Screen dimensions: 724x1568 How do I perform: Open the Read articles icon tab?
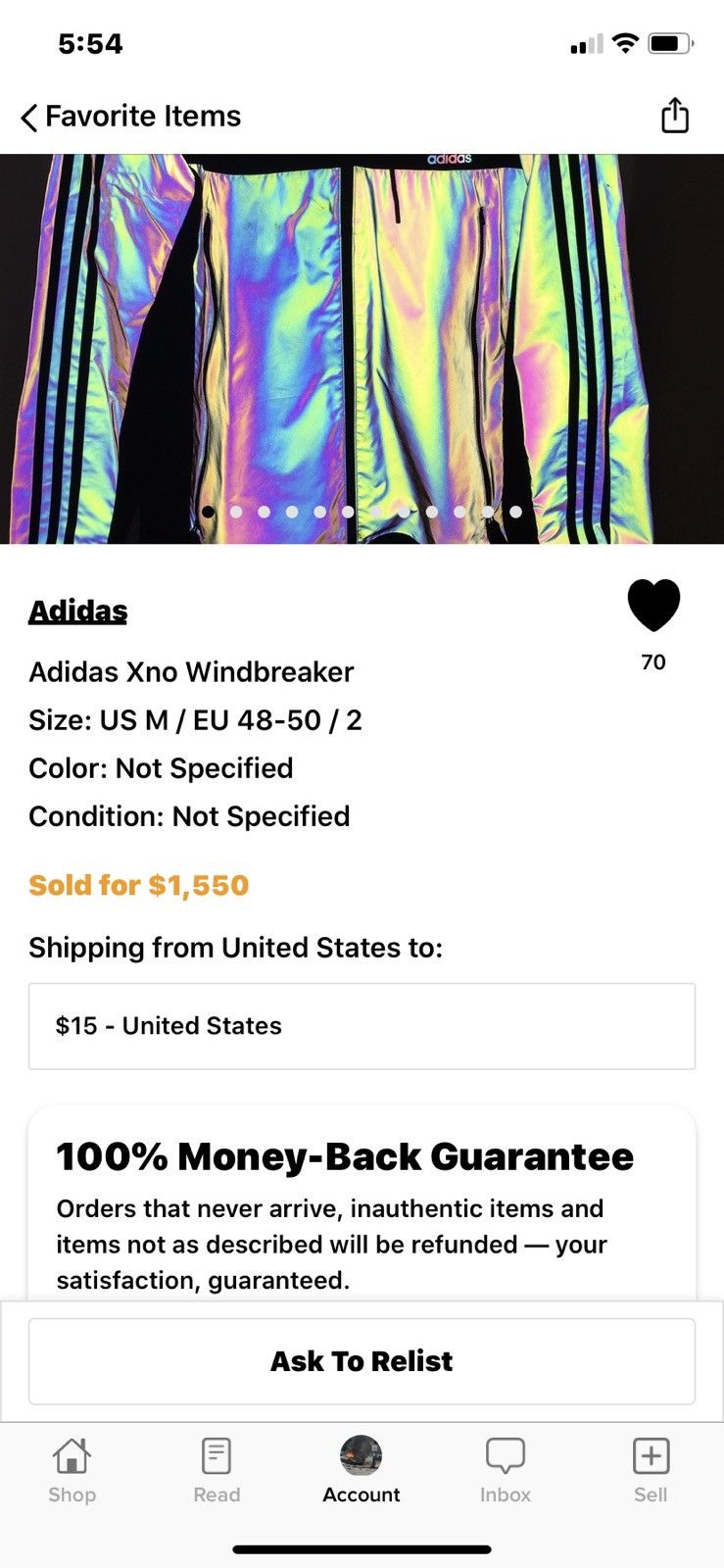point(217,1469)
